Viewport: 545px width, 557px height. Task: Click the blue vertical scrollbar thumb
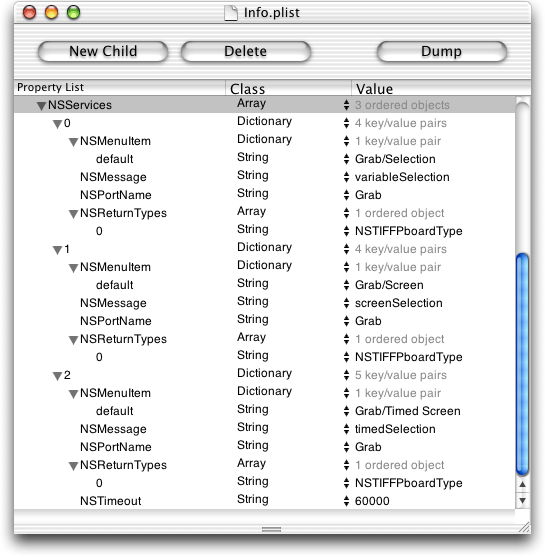(x=522, y=364)
